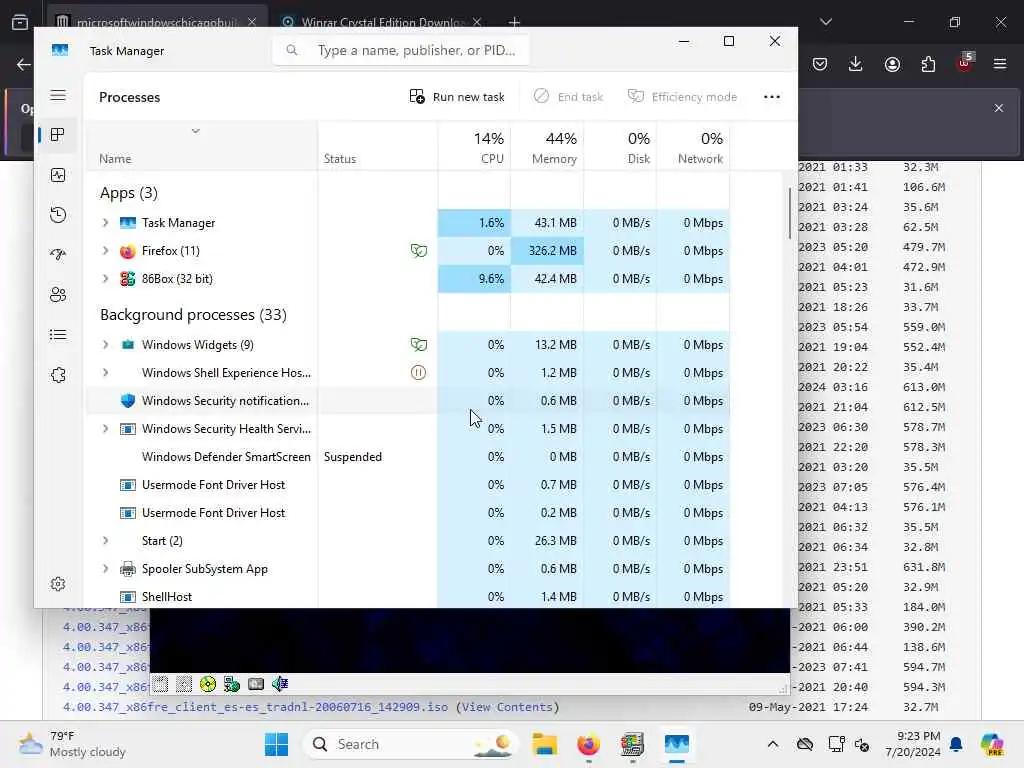Sort processes by the Memory column
Viewport: 1024px width, 768px height.
pyautogui.click(x=547, y=147)
